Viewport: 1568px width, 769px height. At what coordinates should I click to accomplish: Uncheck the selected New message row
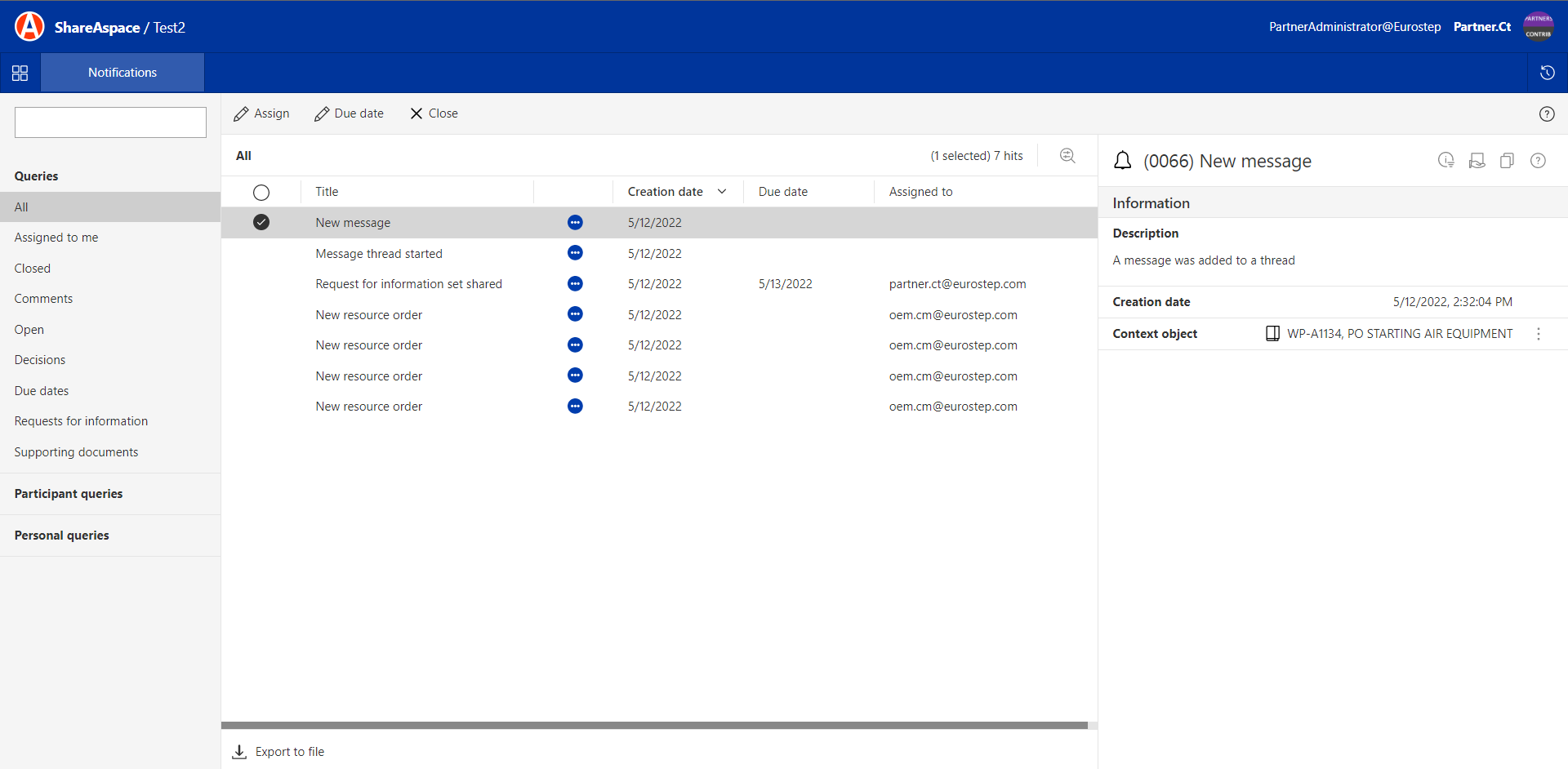261,222
